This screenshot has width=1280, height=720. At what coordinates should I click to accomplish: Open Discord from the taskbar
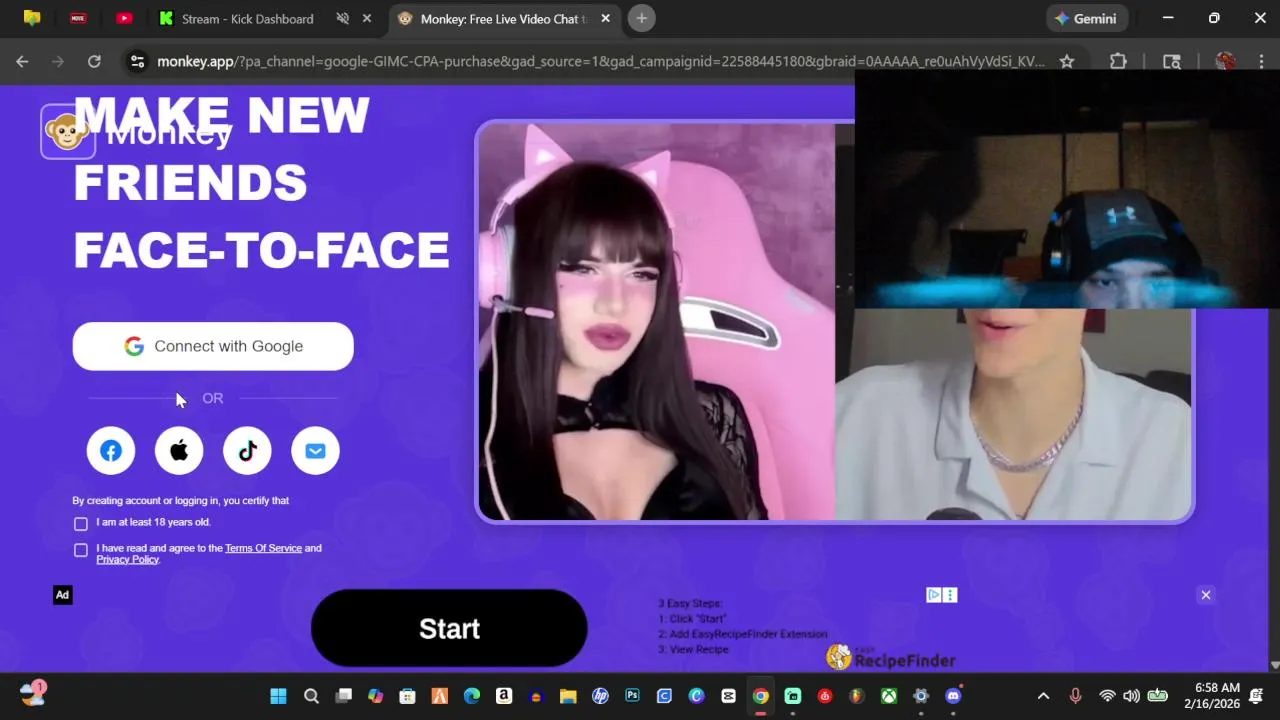pos(953,696)
